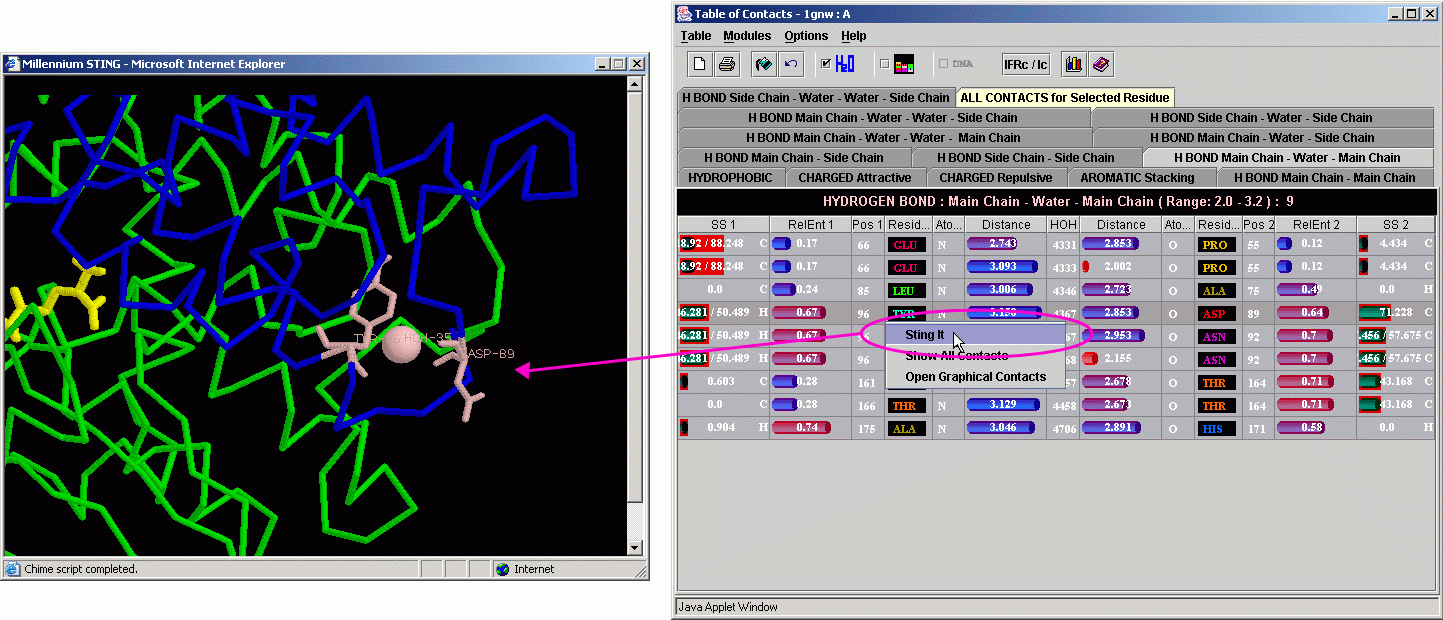The height and width of the screenshot is (620, 1443).
Task: Click the new blank table icon
Action: (701, 64)
